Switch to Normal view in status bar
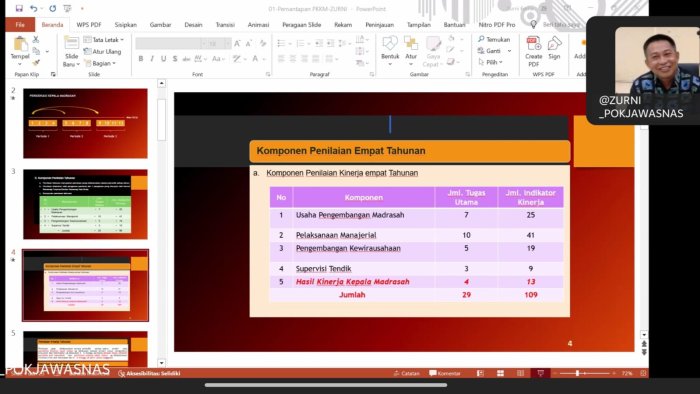This screenshot has width=700, height=394. coord(480,373)
